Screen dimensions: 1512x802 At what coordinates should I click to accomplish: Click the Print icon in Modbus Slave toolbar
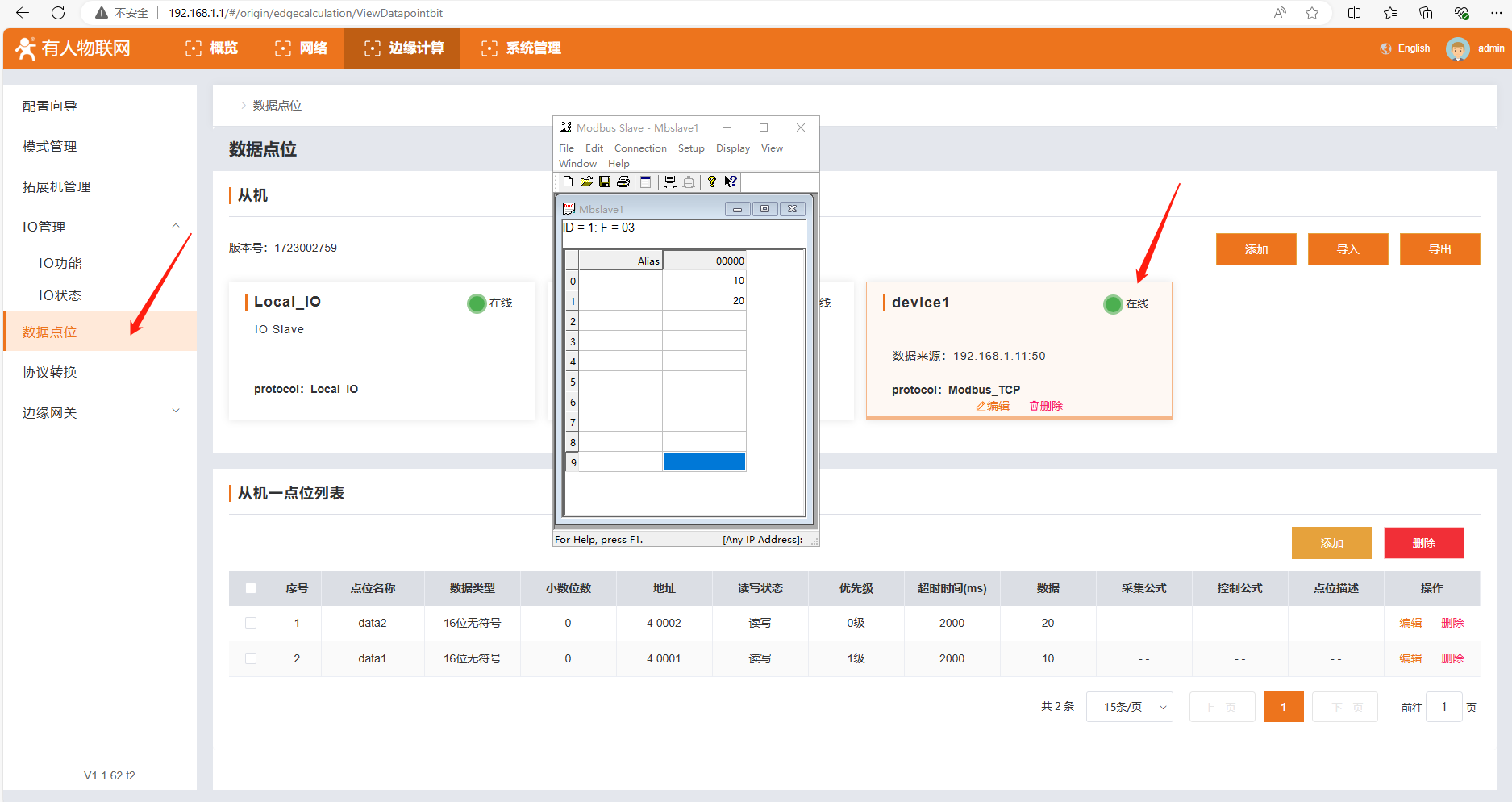(623, 182)
